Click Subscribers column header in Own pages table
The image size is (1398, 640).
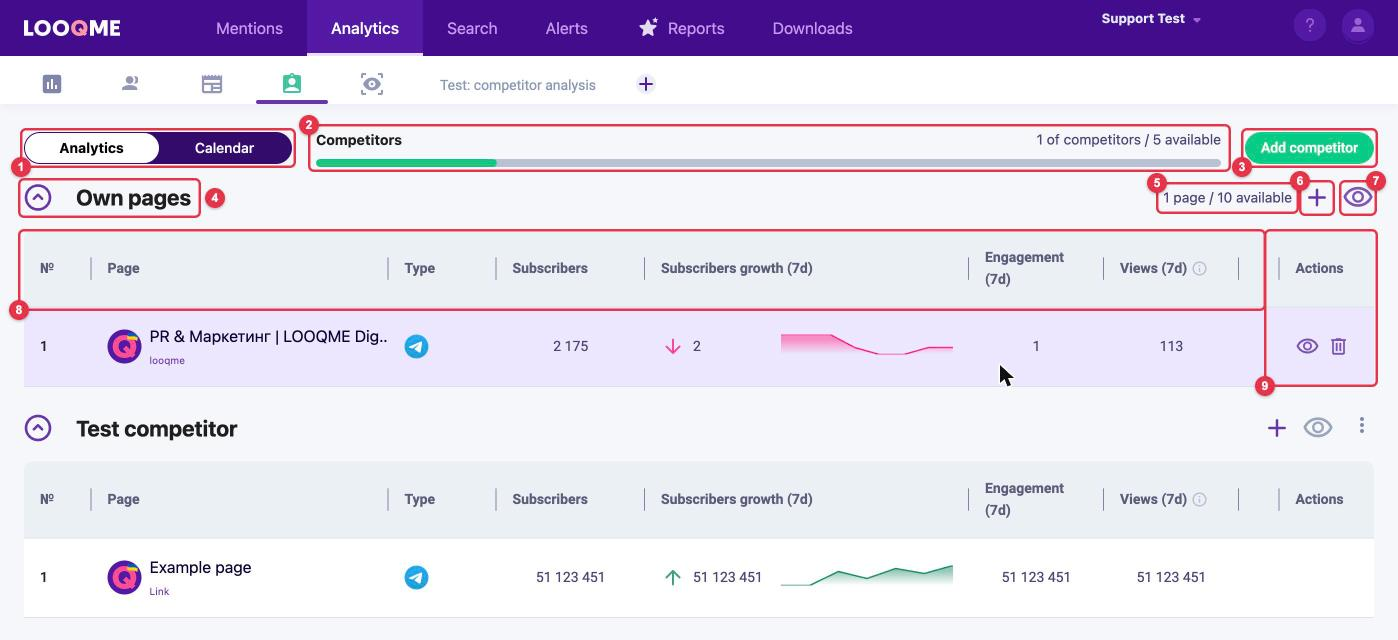click(550, 268)
